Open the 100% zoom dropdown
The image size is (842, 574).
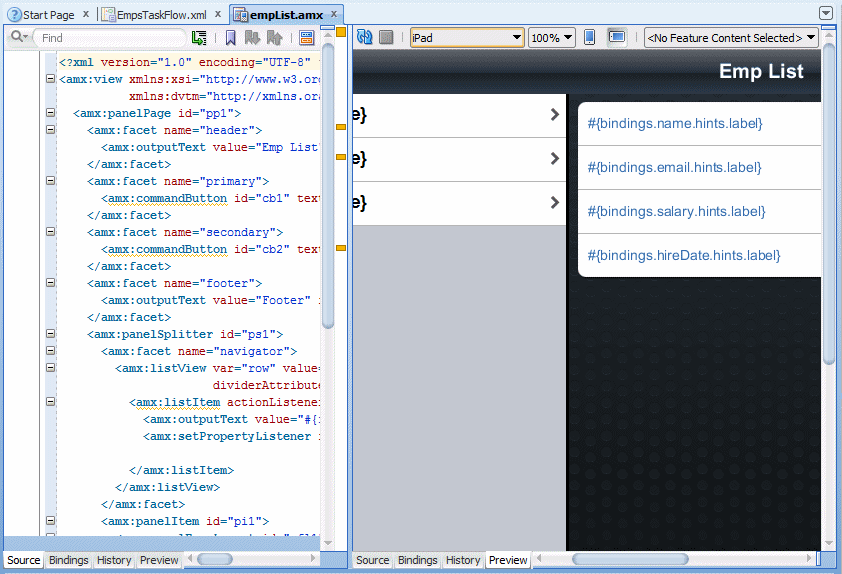tap(552, 38)
